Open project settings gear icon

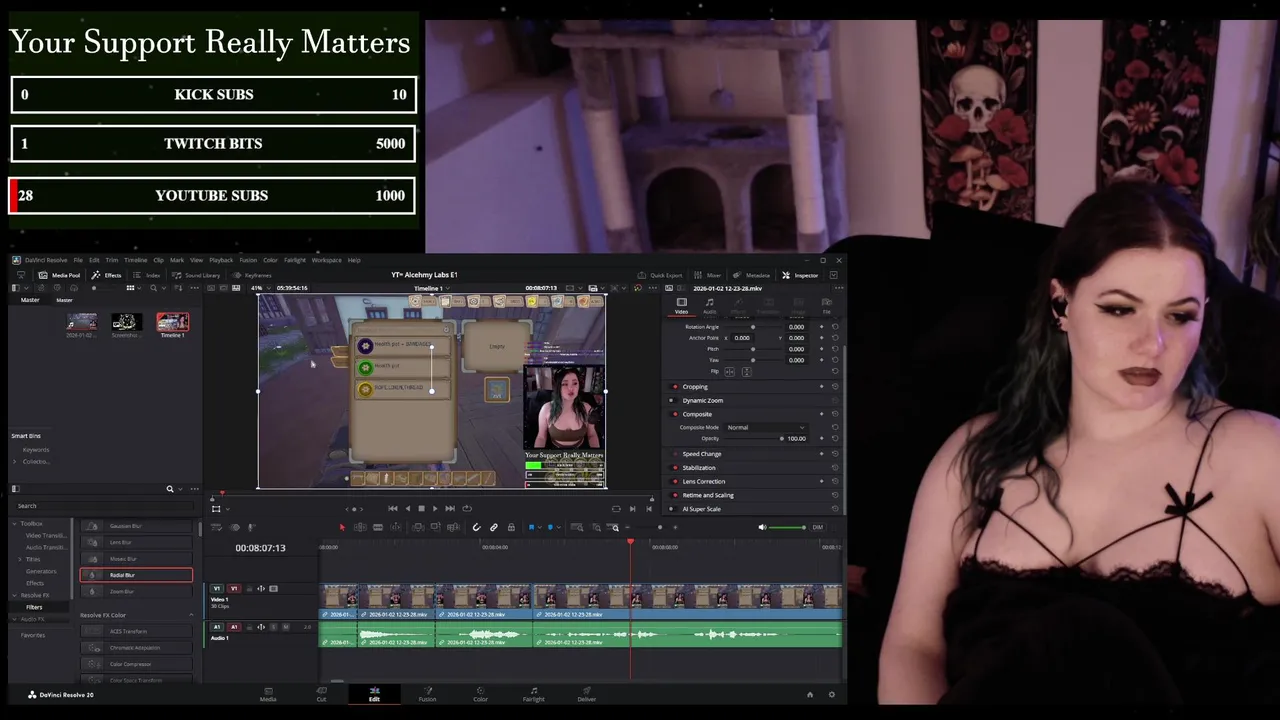click(x=831, y=694)
